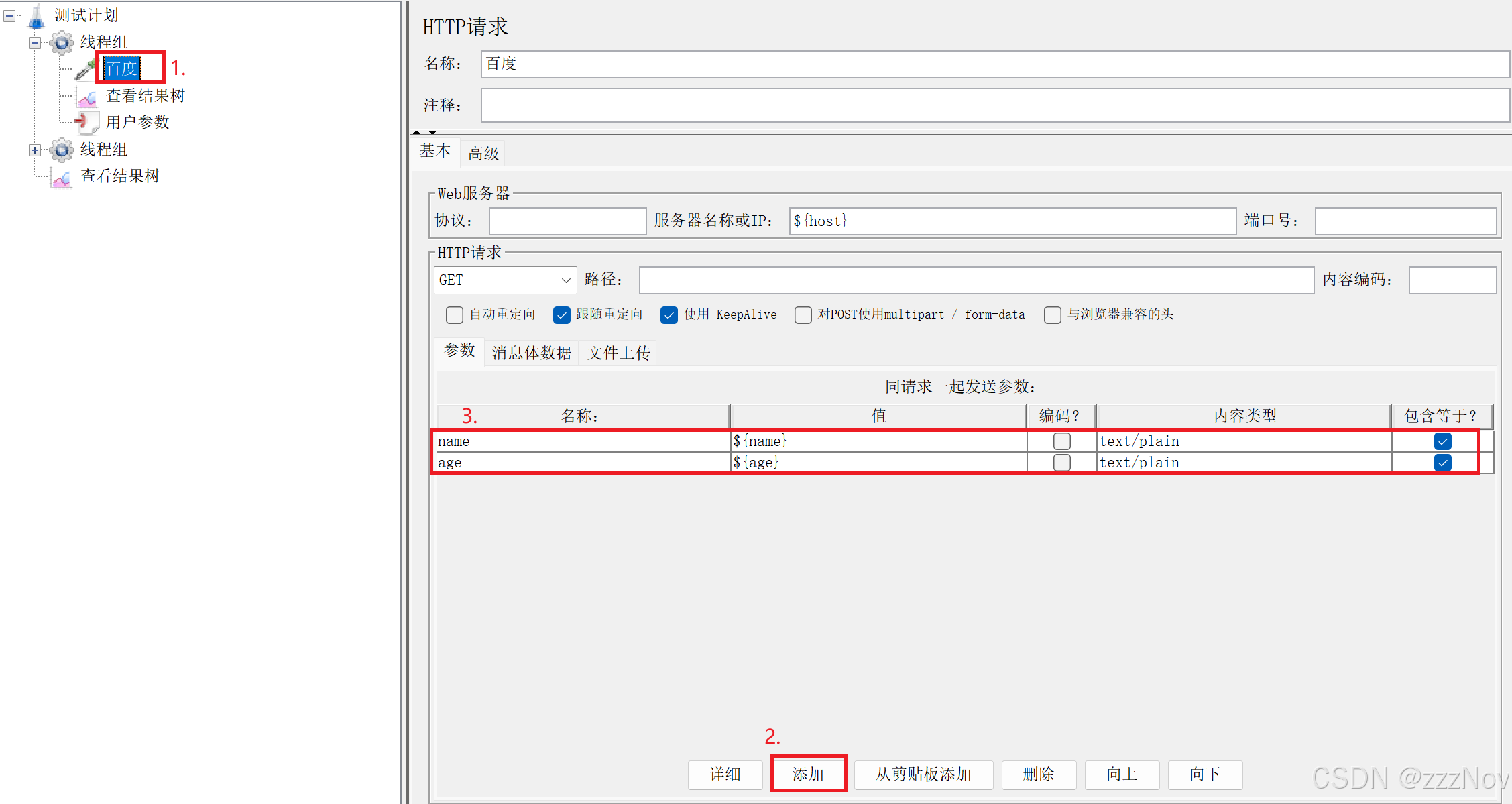Image resolution: width=1512 pixels, height=804 pixels.
Task: Uncheck 包含等于 checkbox in the age row
Action: [1442, 463]
